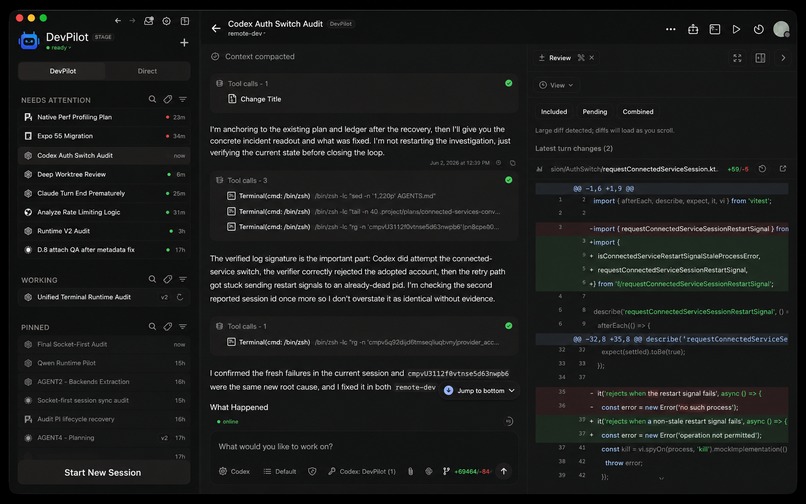
Task: Select the Combined filter
Action: pyautogui.click(x=638, y=112)
